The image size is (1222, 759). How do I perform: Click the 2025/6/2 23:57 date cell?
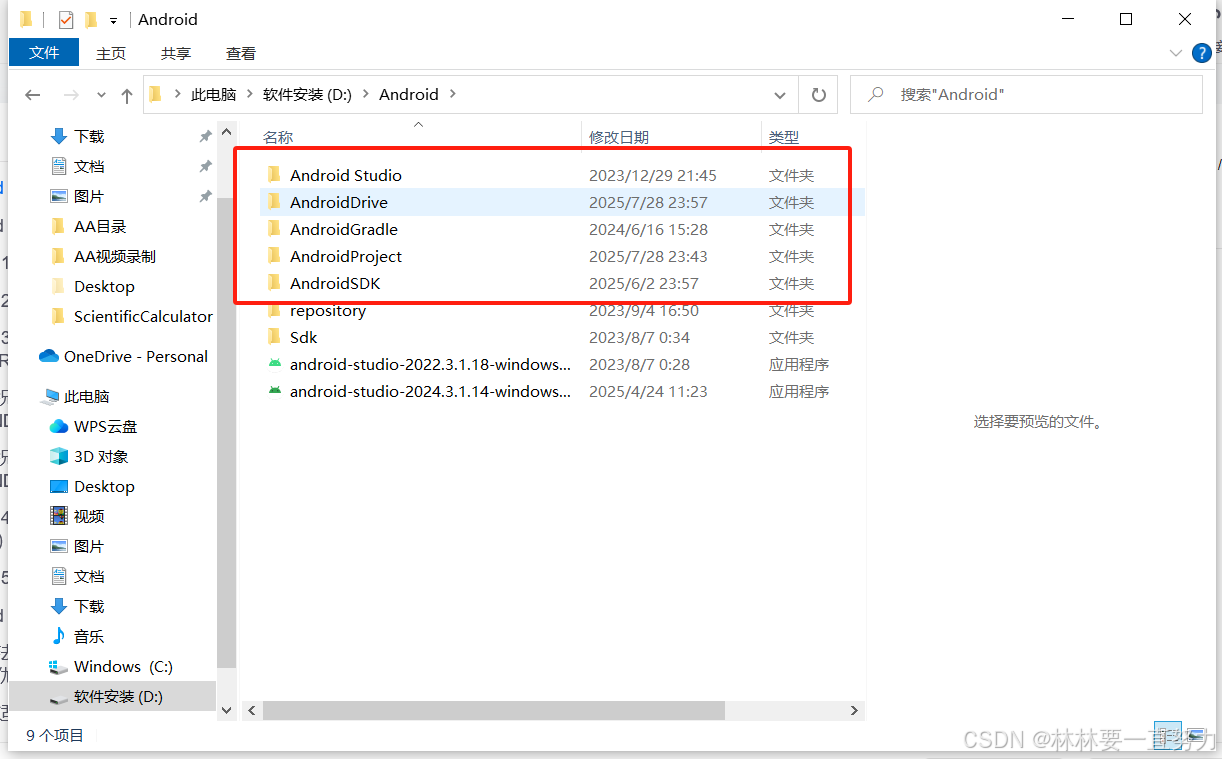[644, 283]
